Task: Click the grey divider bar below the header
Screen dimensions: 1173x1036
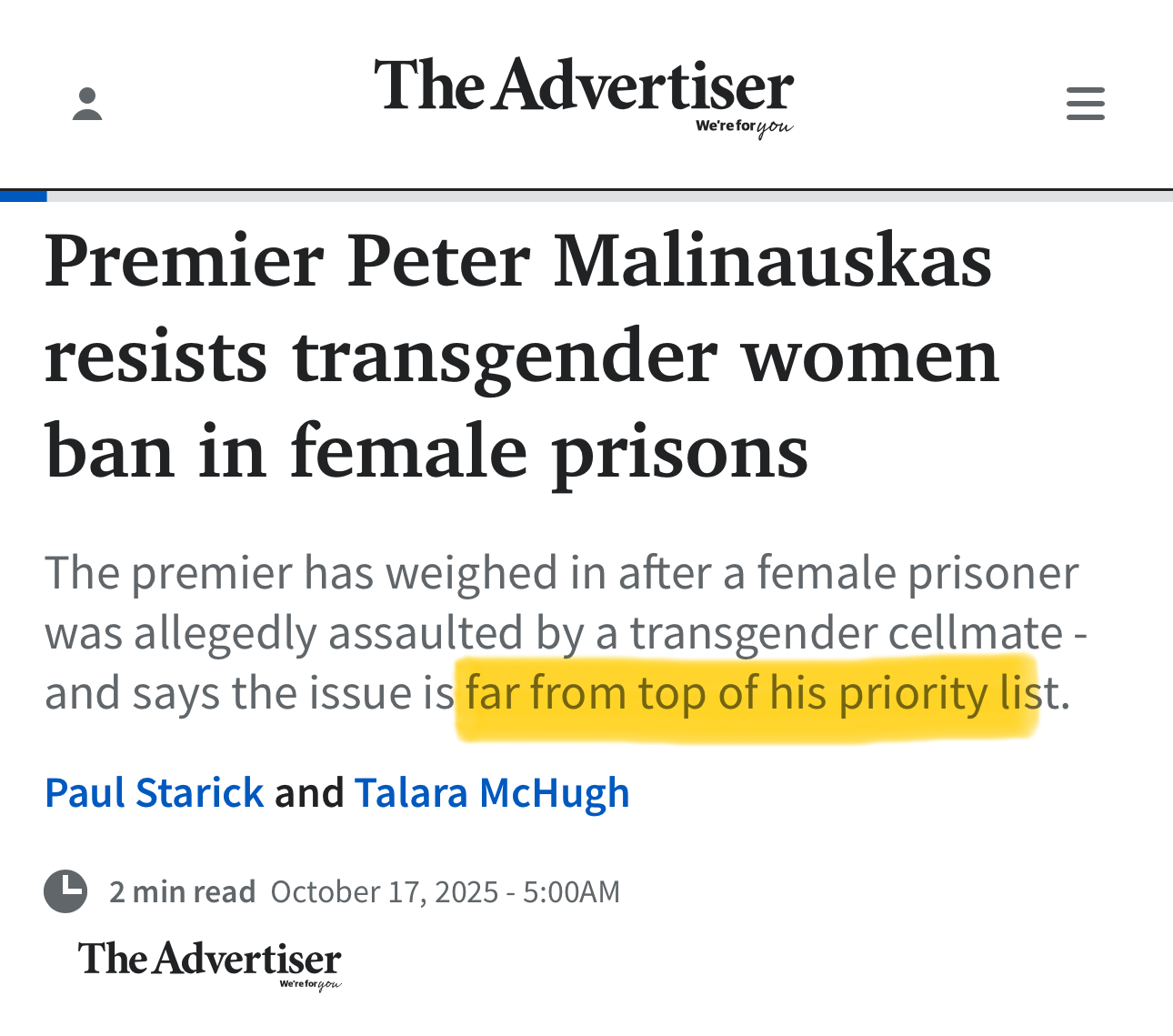Action: pos(609,195)
